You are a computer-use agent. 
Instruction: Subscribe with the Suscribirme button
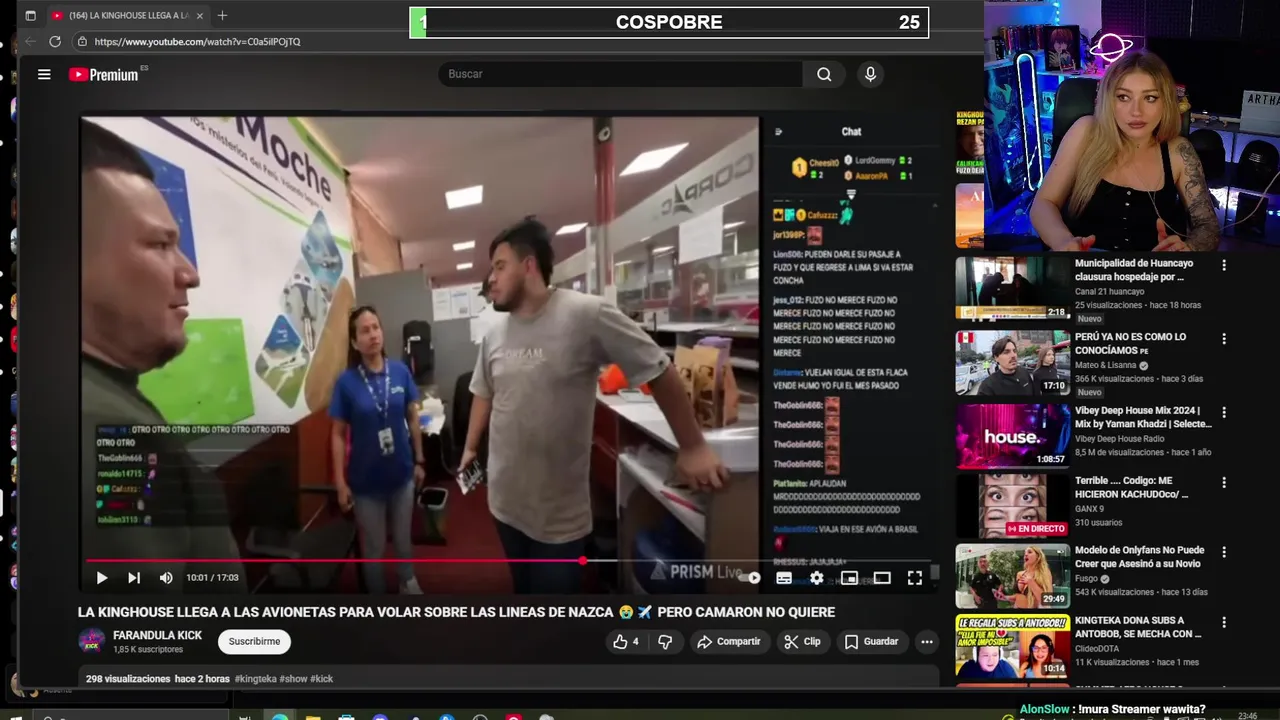pyautogui.click(x=254, y=642)
